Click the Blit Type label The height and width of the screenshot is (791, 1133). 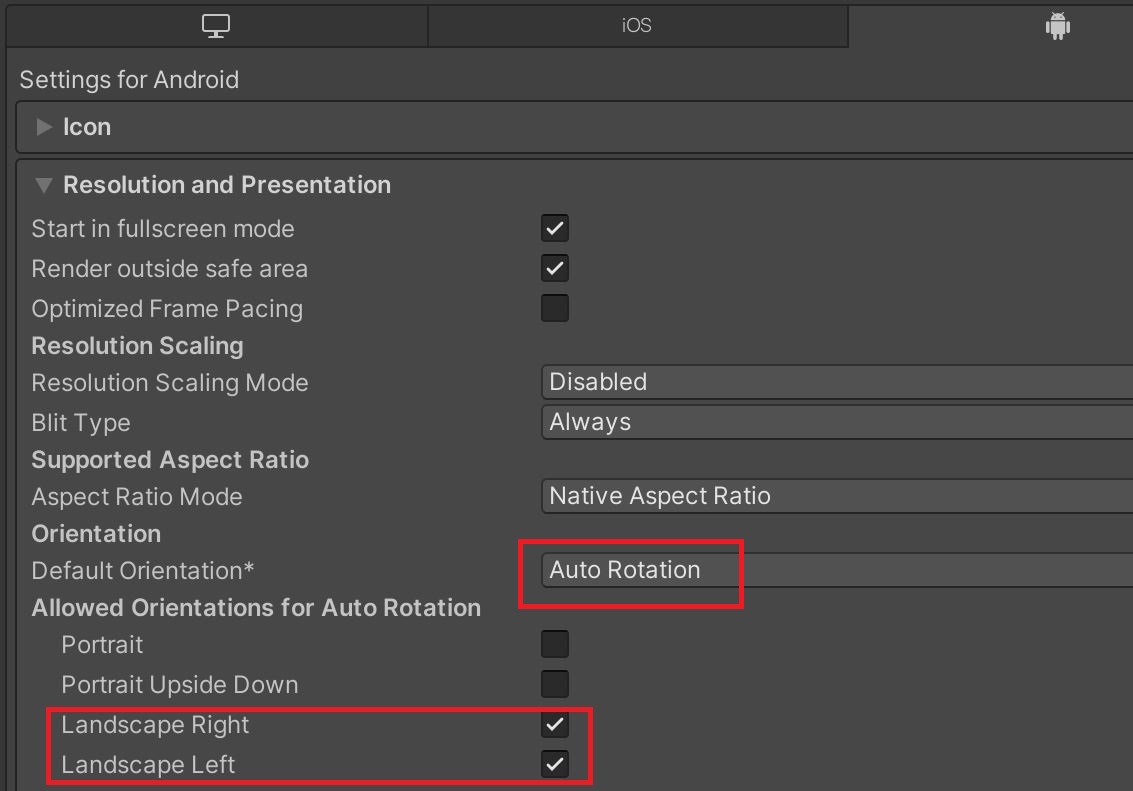[81, 423]
